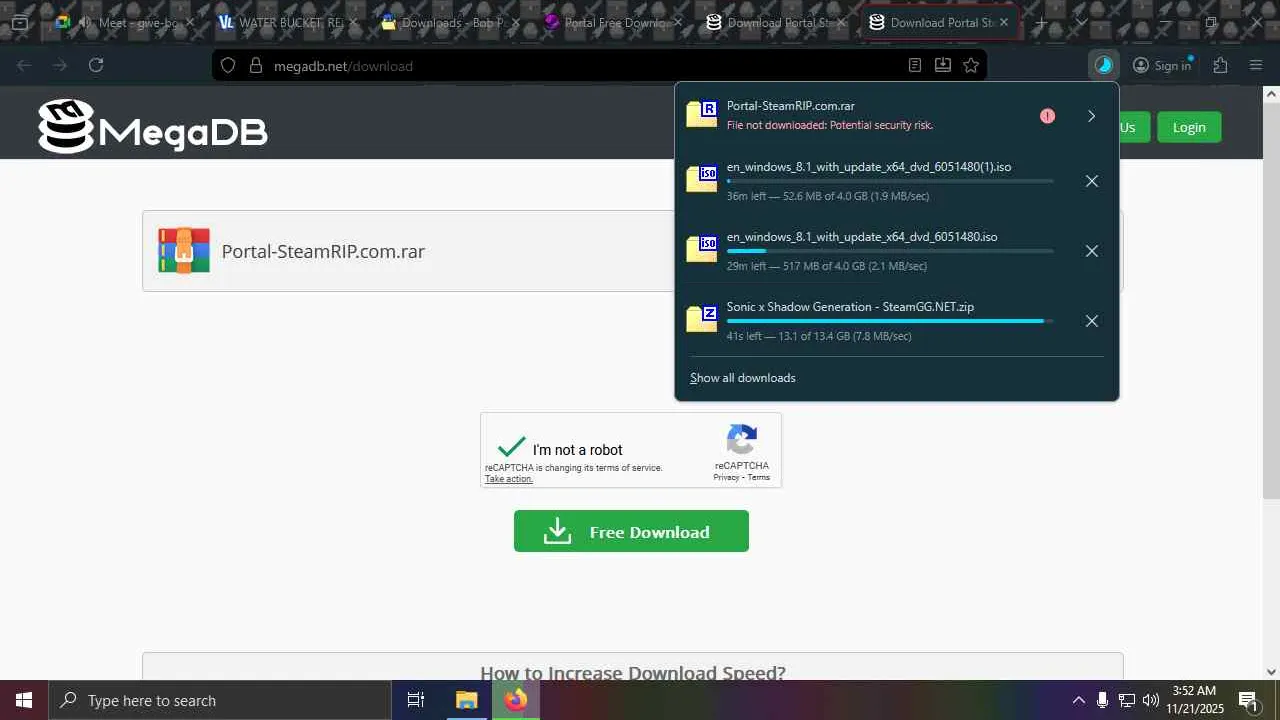Open the reCAPTCHA Privacy link
The image size is (1280, 720).
726,477
